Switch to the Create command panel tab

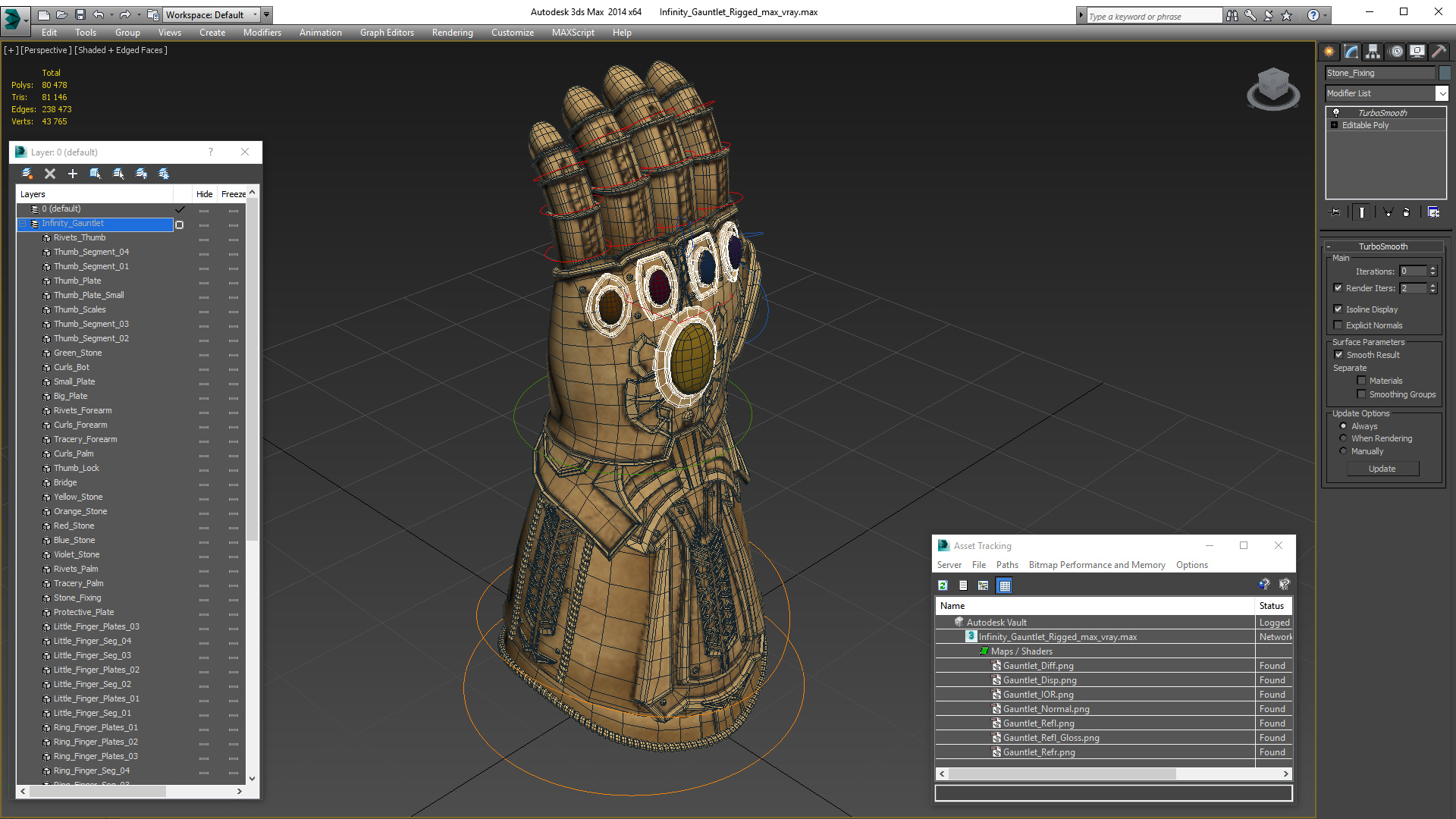[1329, 52]
